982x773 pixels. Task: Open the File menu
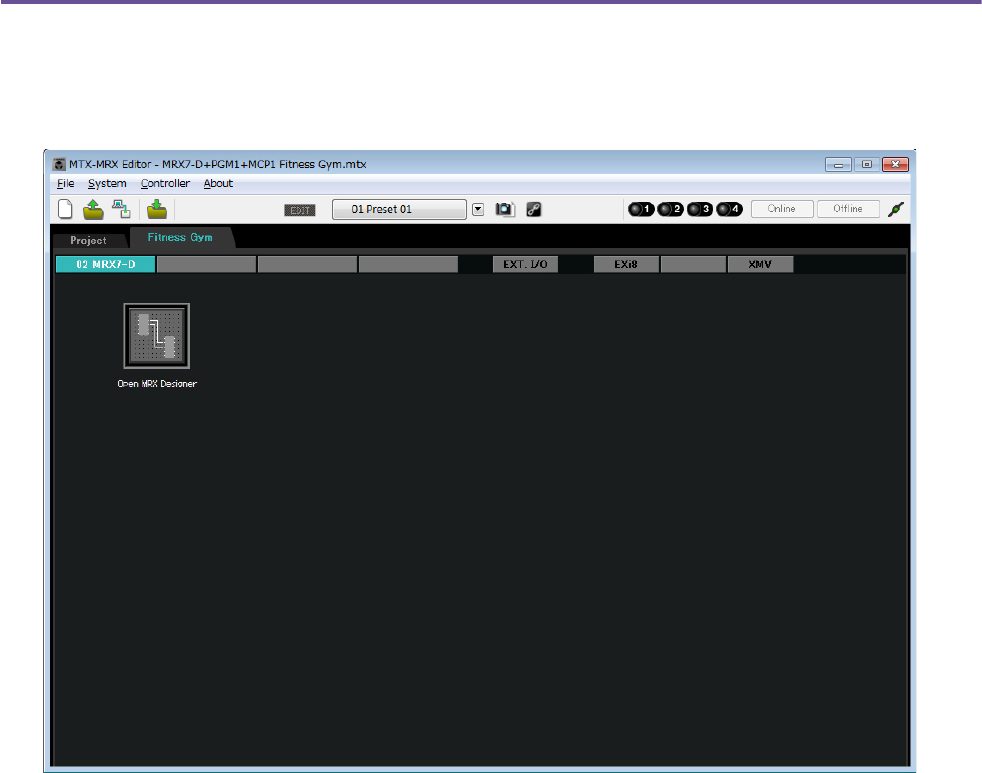pyautogui.click(x=66, y=184)
